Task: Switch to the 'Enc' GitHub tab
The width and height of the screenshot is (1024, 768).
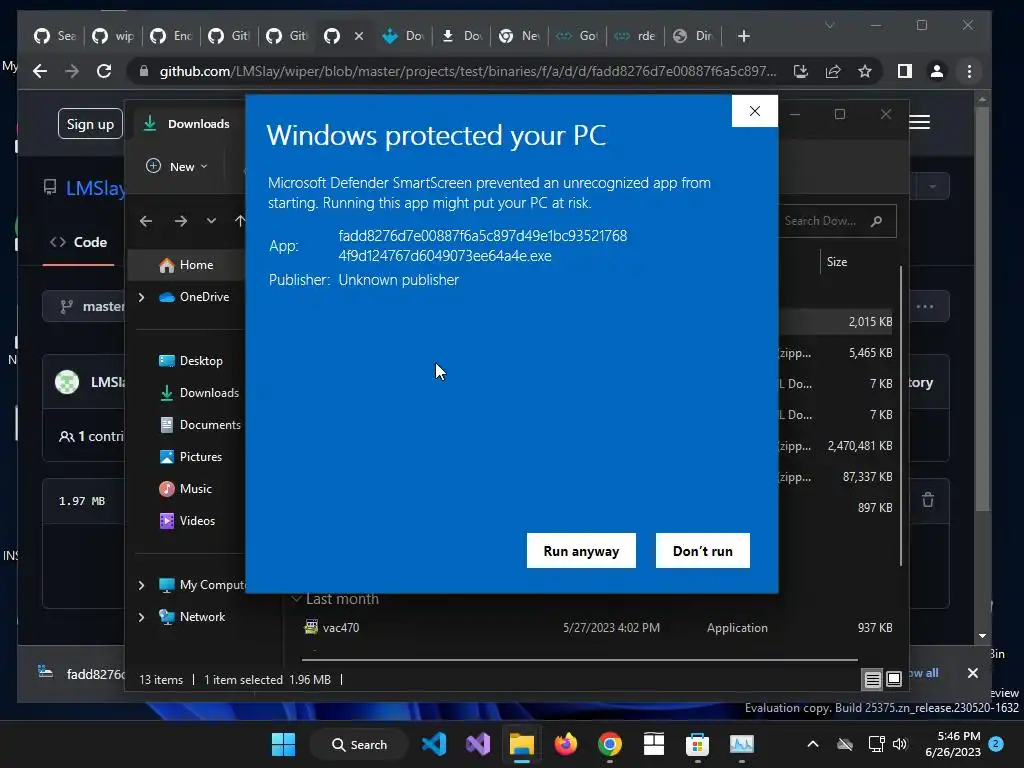Action: tap(171, 36)
